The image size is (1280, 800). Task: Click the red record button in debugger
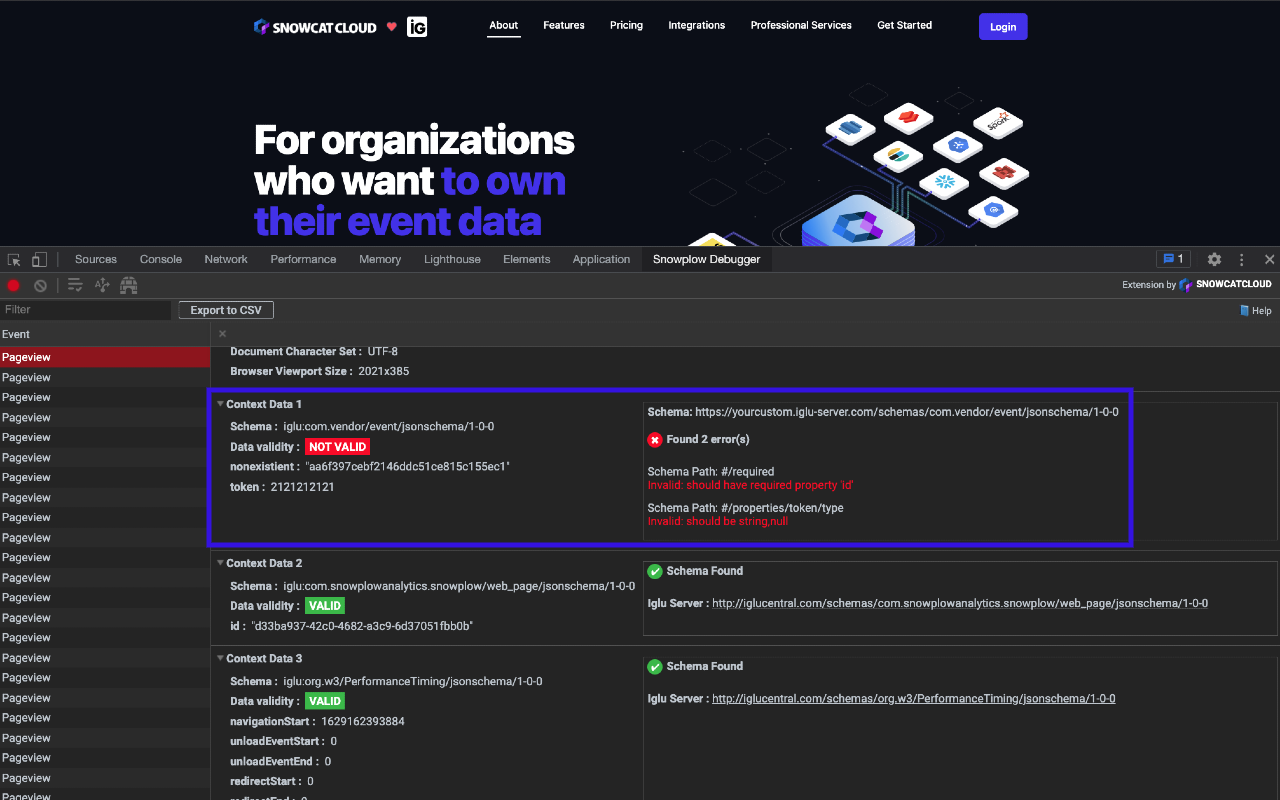click(x=14, y=286)
